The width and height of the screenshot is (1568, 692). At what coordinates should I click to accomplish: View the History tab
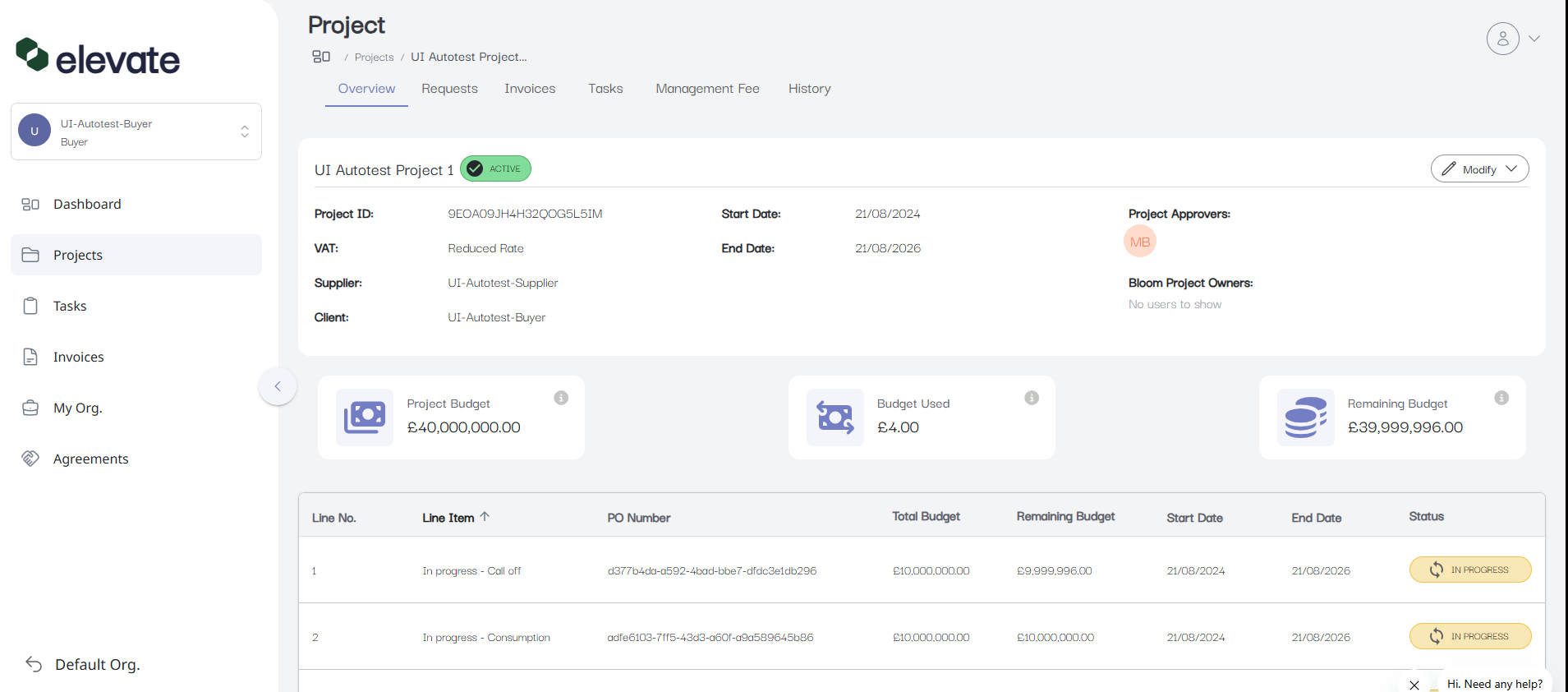click(810, 89)
